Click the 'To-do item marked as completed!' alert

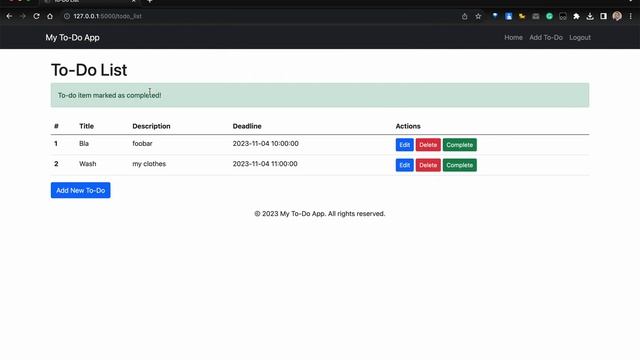tap(320, 95)
